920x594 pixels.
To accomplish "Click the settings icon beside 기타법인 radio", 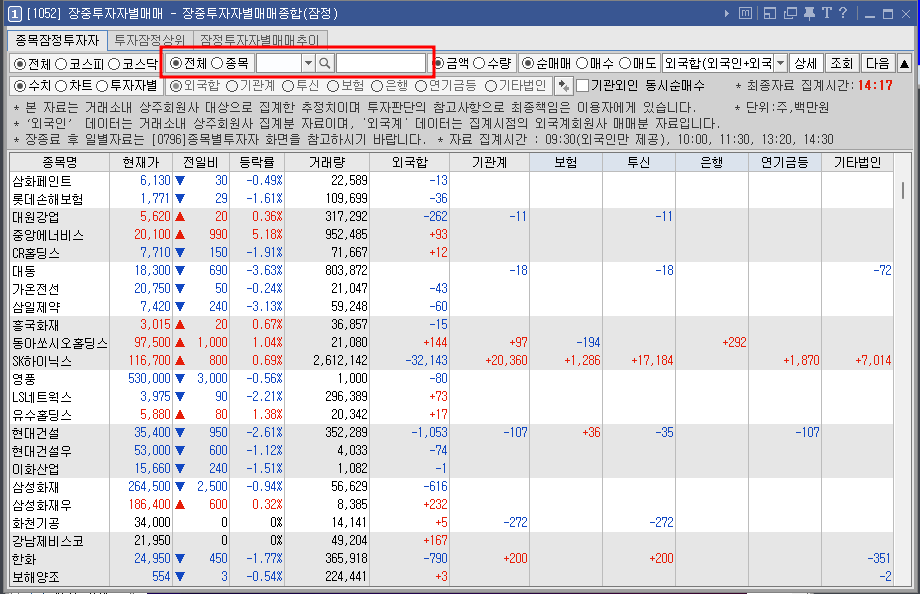I will (563, 86).
